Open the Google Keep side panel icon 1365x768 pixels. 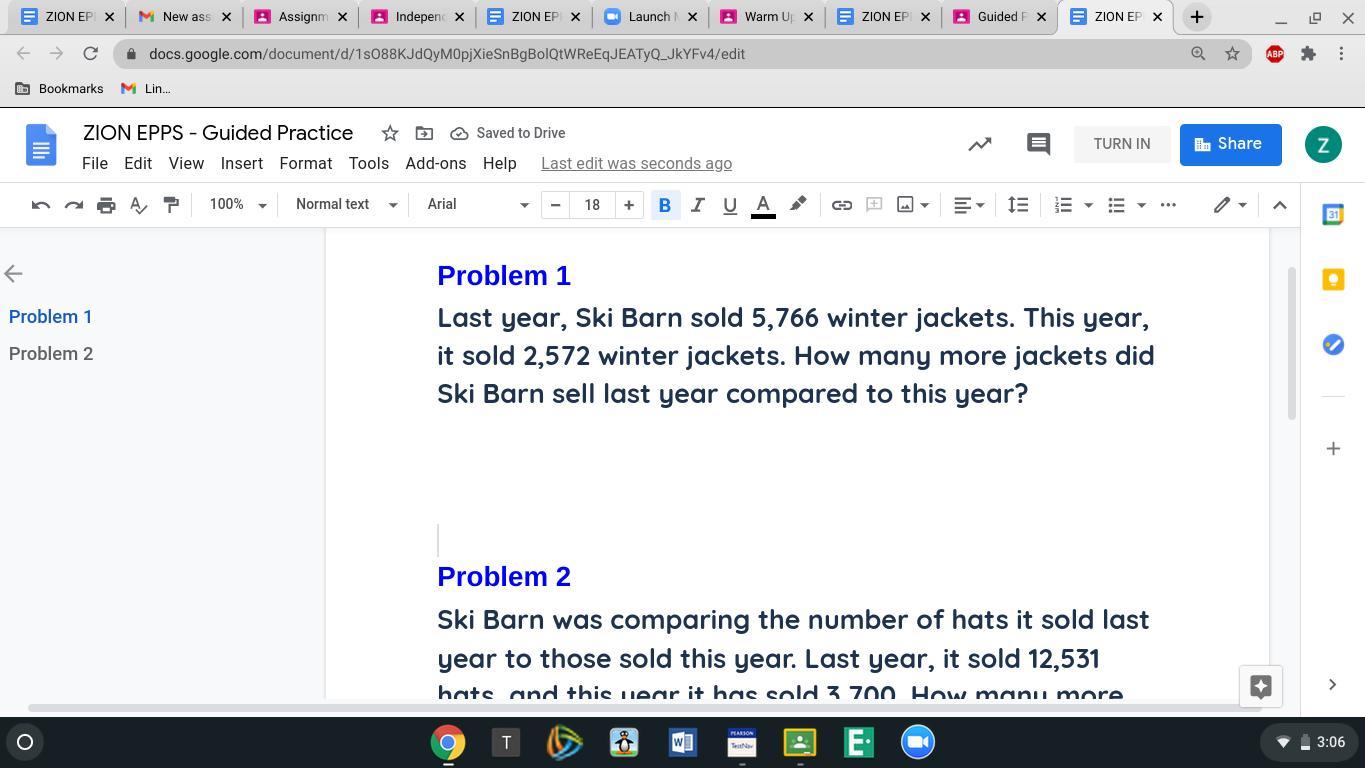tap(1332, 280)
